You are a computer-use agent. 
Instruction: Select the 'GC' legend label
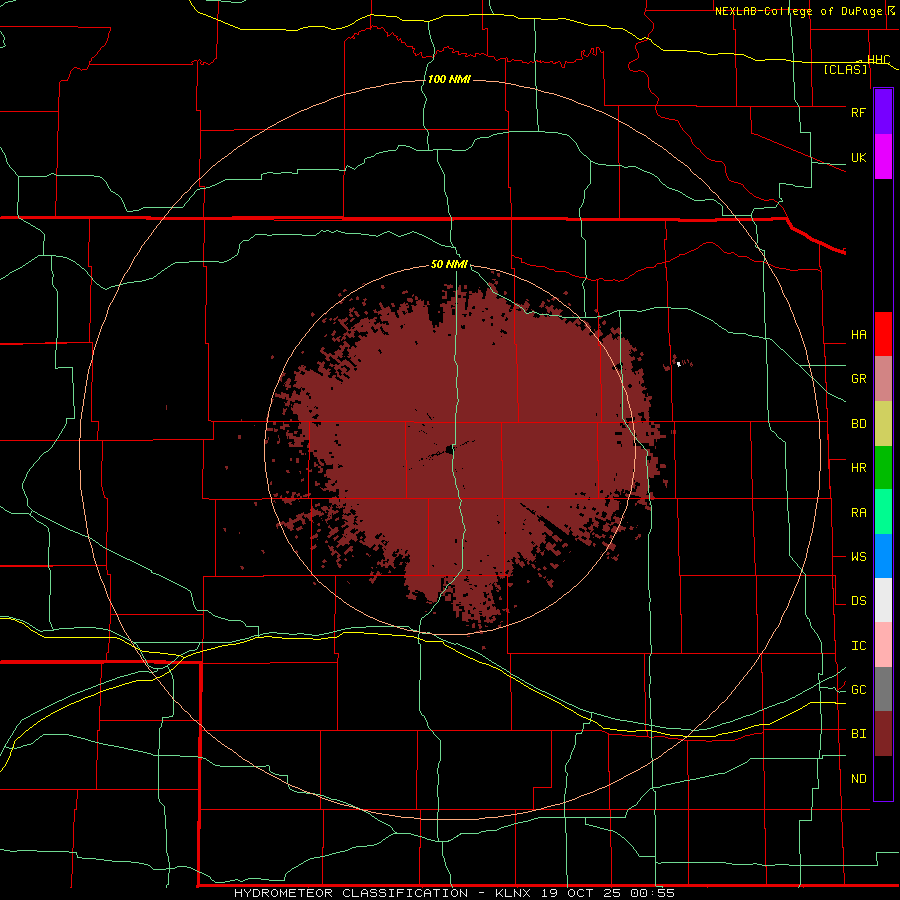coord(858,690)
